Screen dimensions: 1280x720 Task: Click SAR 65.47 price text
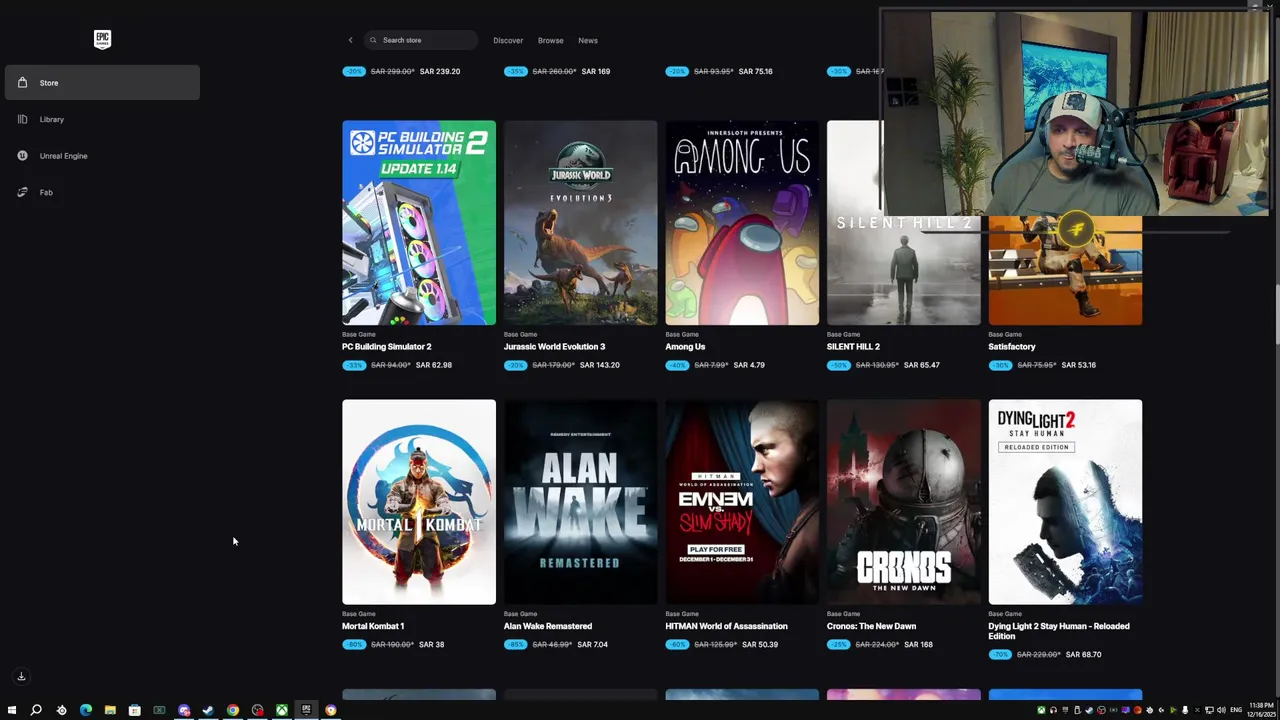[923, 365]
